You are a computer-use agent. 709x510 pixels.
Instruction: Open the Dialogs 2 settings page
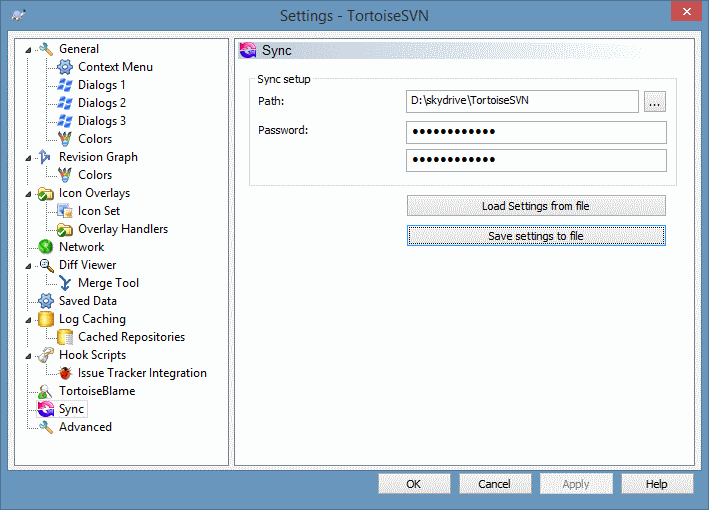[x=102, y=103]
